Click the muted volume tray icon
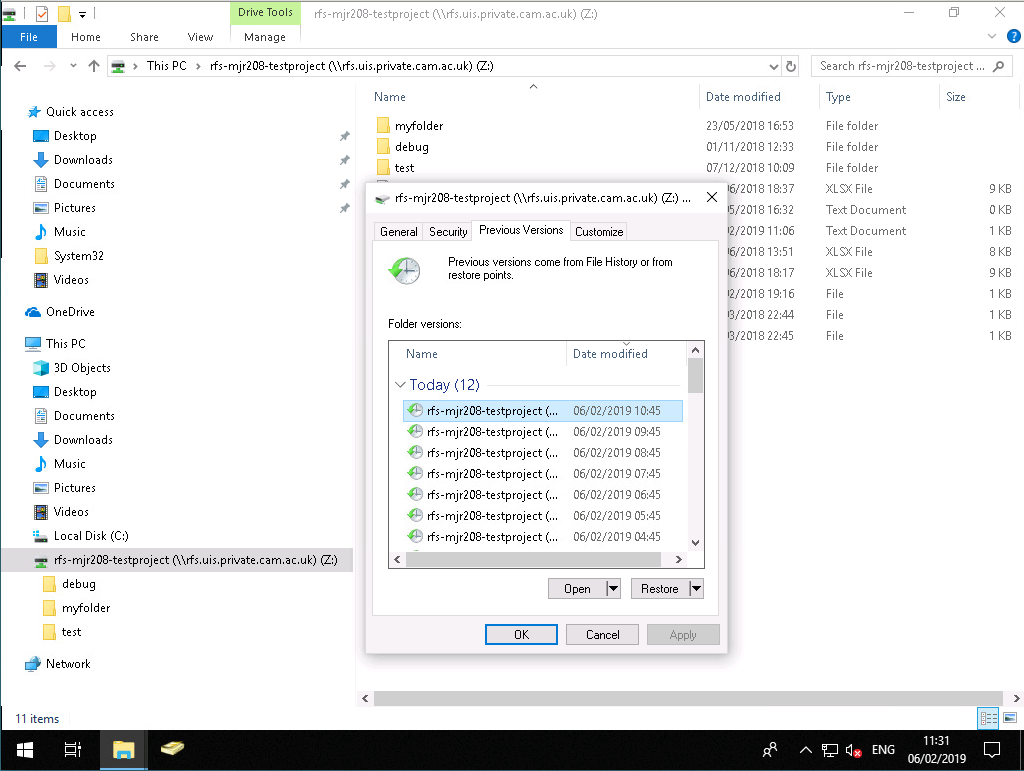This screenshot has height=771, width=1024. click(854, 749)
